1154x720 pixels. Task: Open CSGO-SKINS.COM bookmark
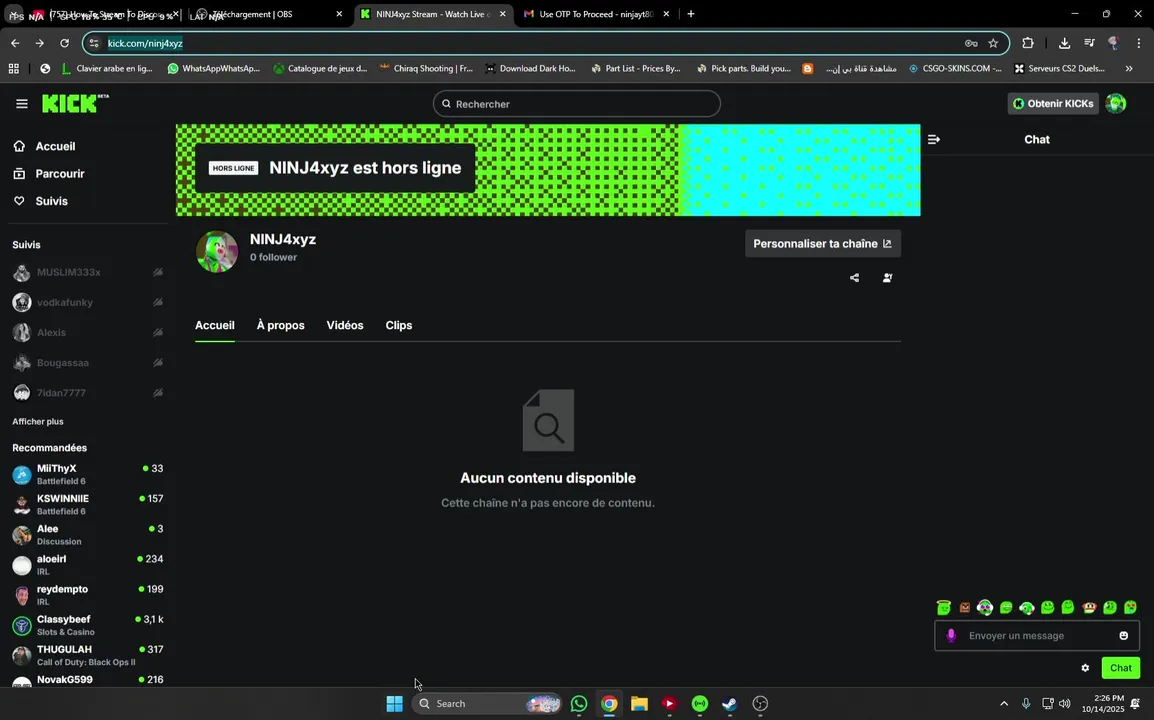click(x=956, y=68)
